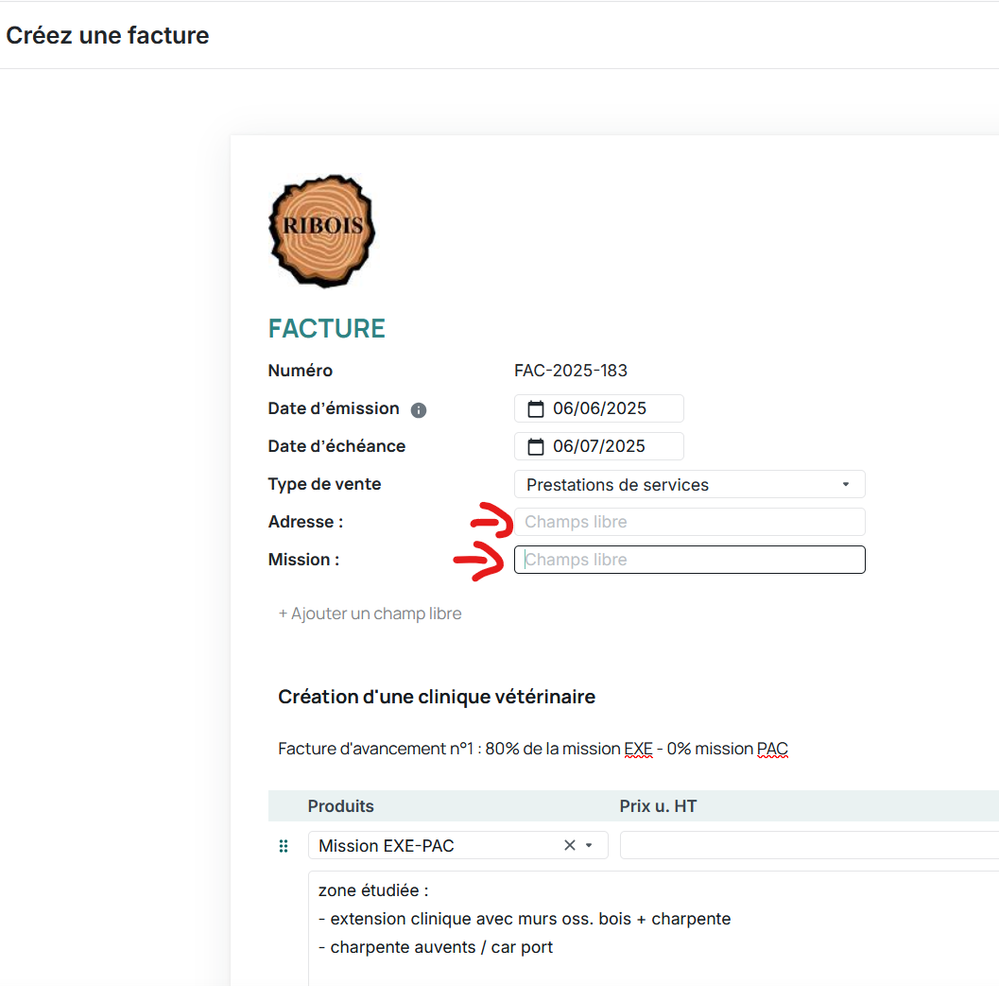Open the calendar icon for Date d'émission
The height and width of the screenshot is (986, 999).
pos(536,409)
